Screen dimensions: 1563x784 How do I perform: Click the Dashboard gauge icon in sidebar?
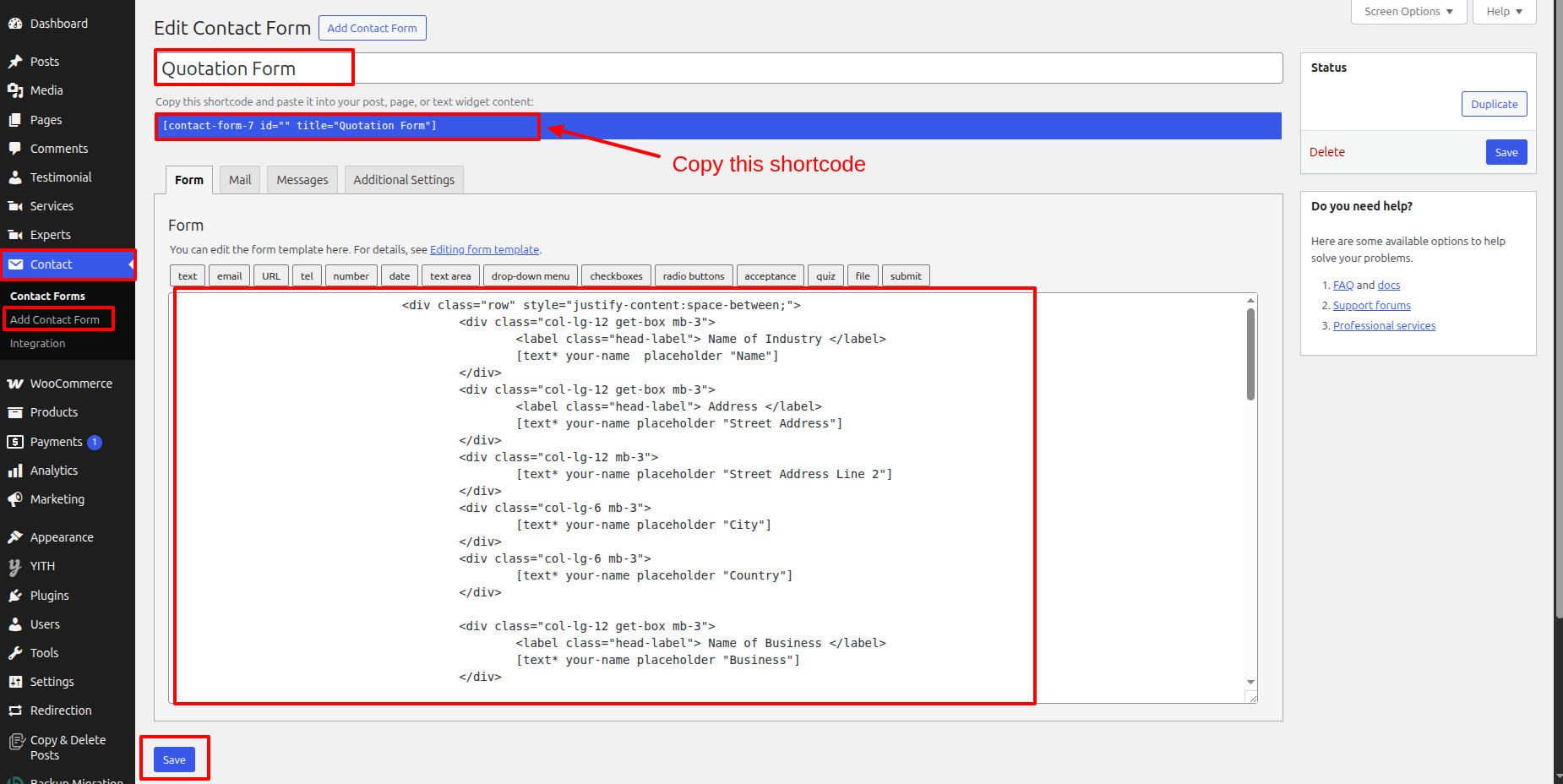tap(15, 24)
